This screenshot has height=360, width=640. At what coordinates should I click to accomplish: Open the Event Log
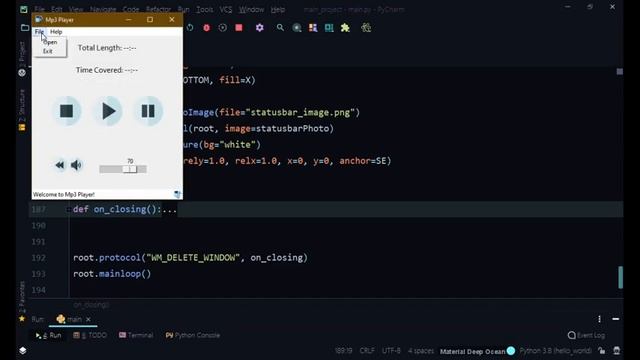[586, 335]
